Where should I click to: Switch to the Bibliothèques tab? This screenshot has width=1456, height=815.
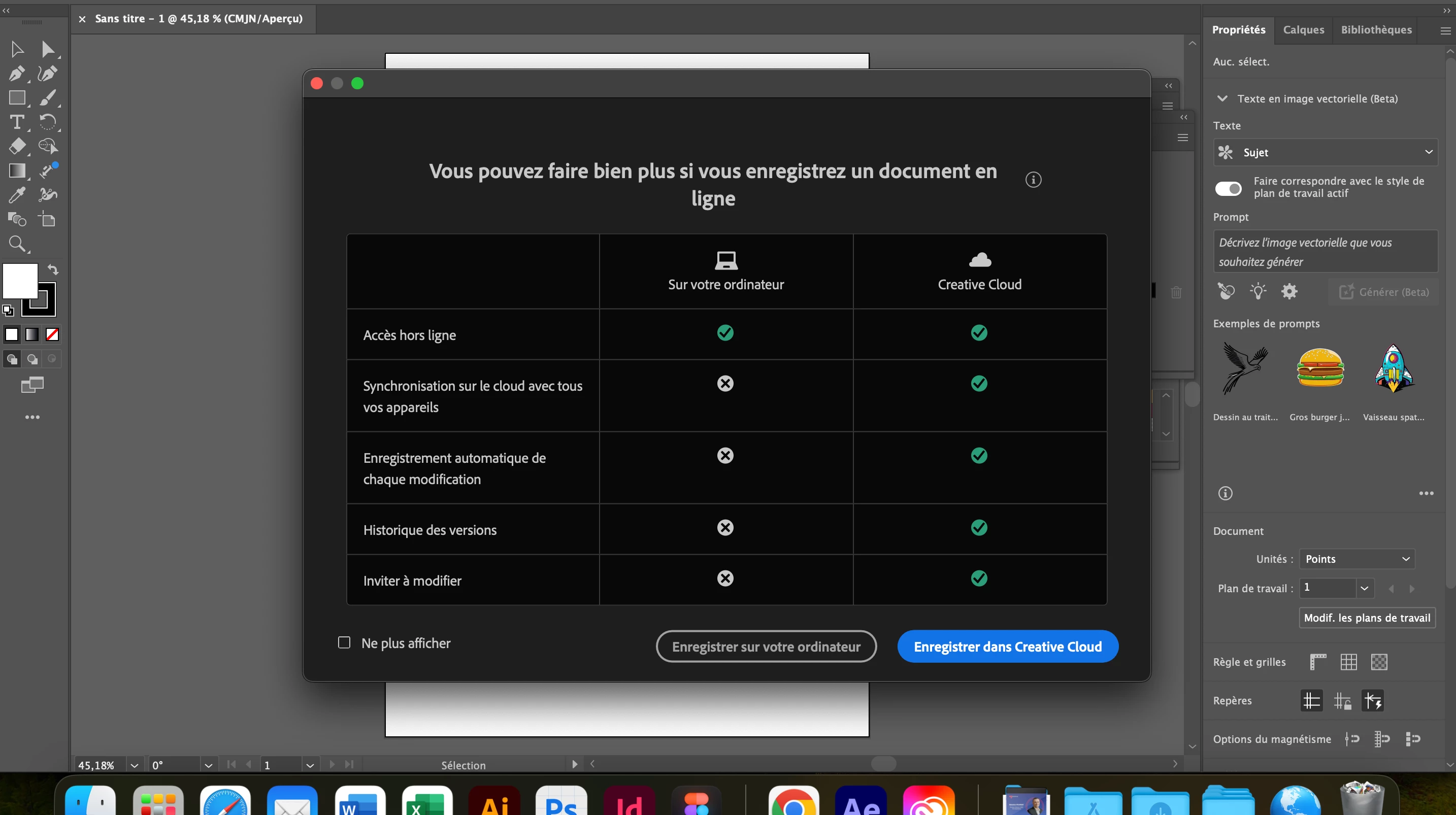(1376, 30)
